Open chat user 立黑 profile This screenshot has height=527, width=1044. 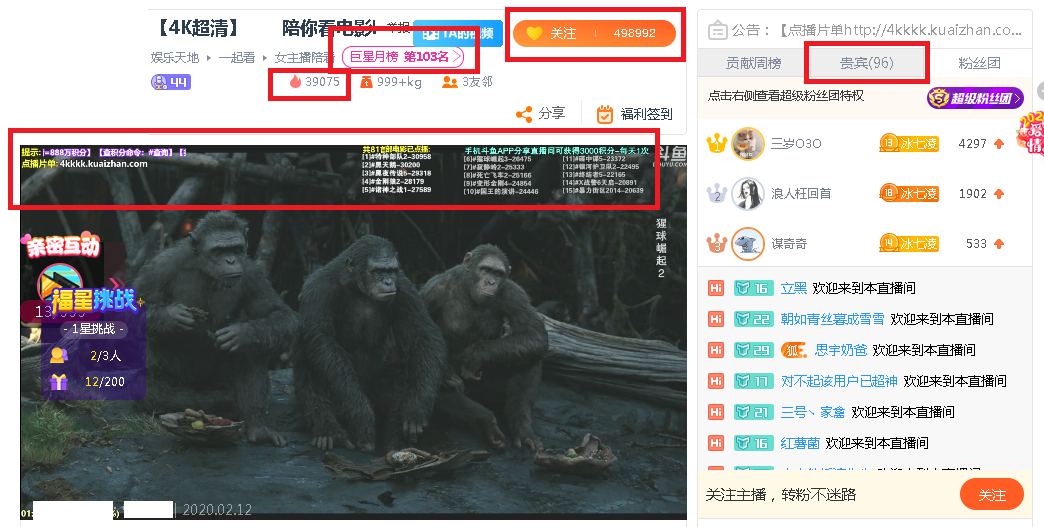[794, 288]
